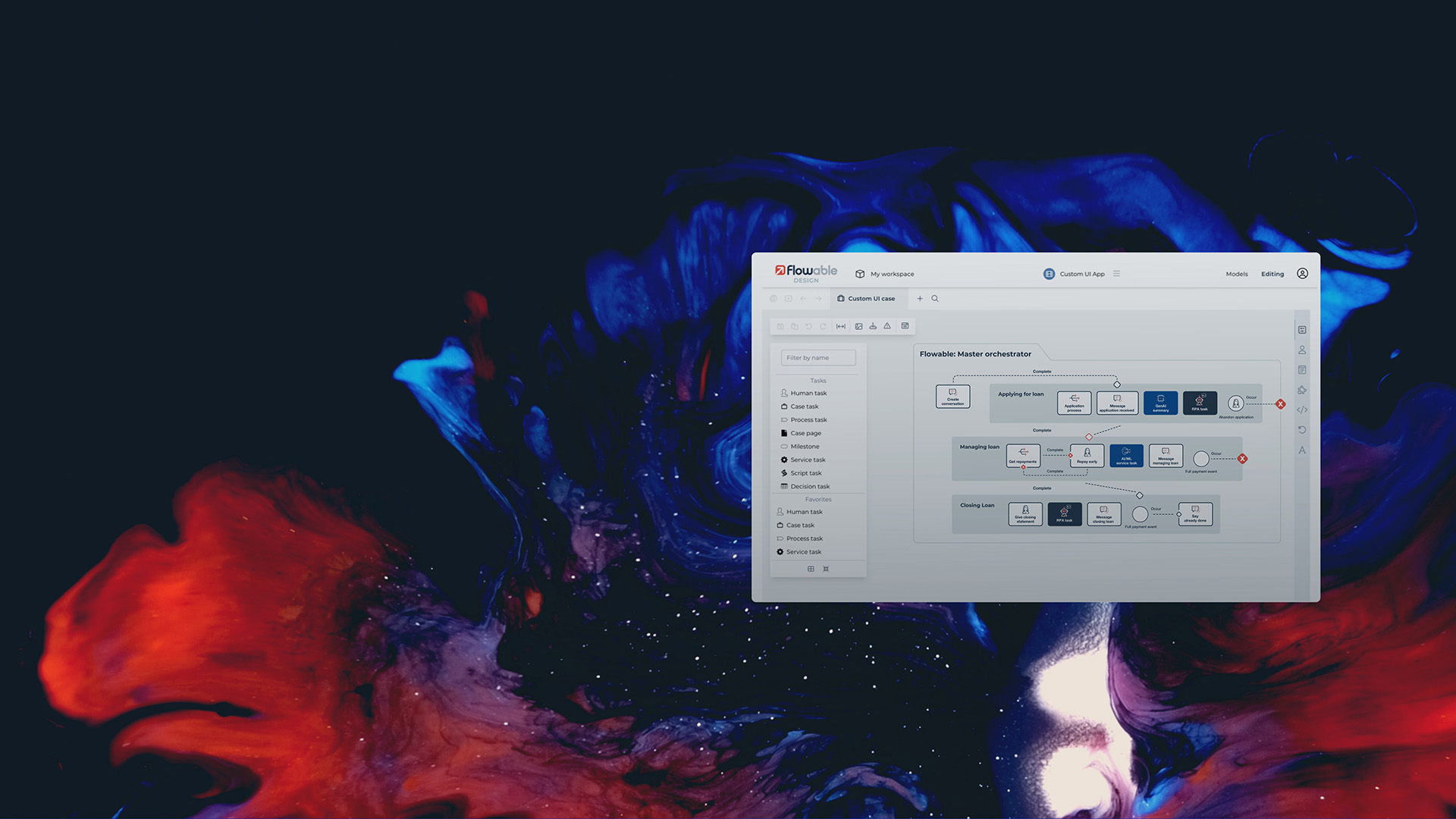Select Full payment event in Managing loan
The image size is (1456, 819).
tap(1201, 459)
